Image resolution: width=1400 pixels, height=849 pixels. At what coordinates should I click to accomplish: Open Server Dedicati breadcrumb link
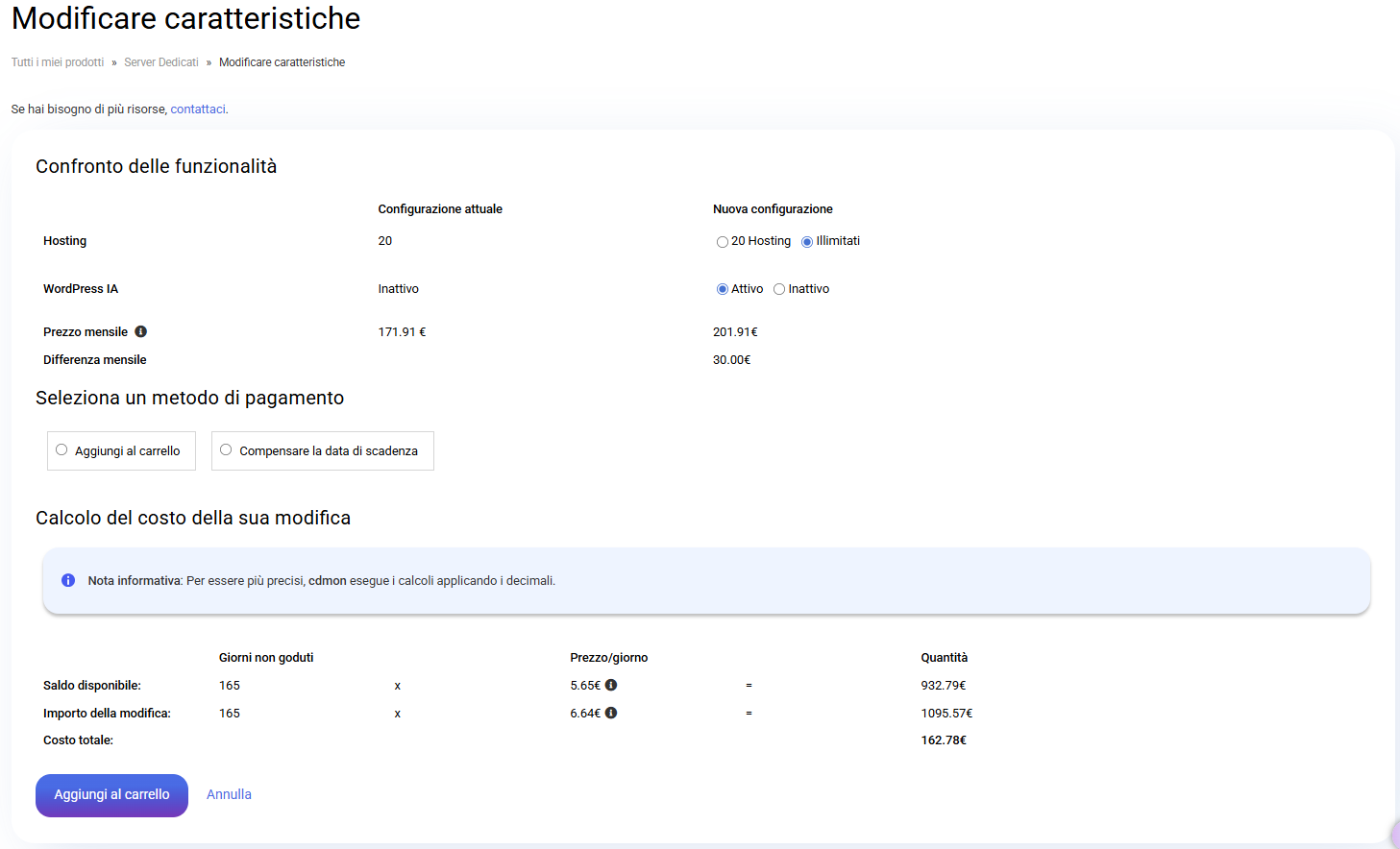pyautogui.click(x=161, y=62)
